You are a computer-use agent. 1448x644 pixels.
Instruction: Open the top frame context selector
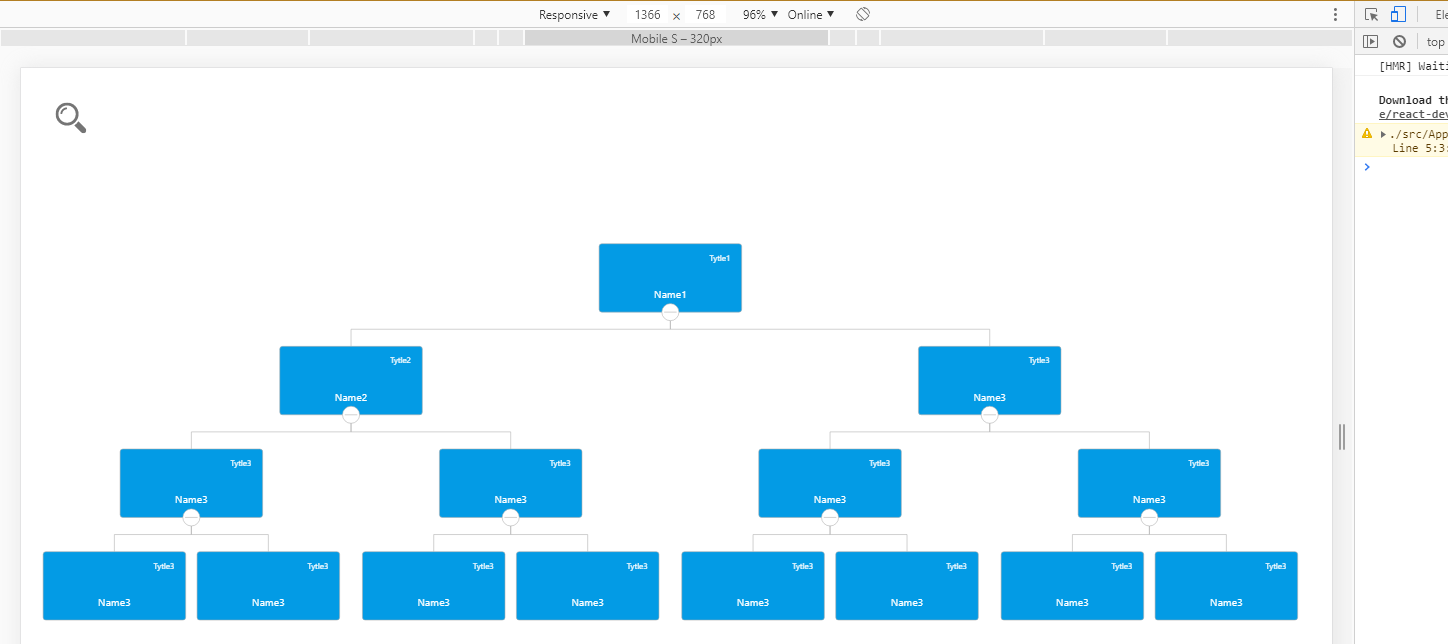click(x=1436, y=41)
